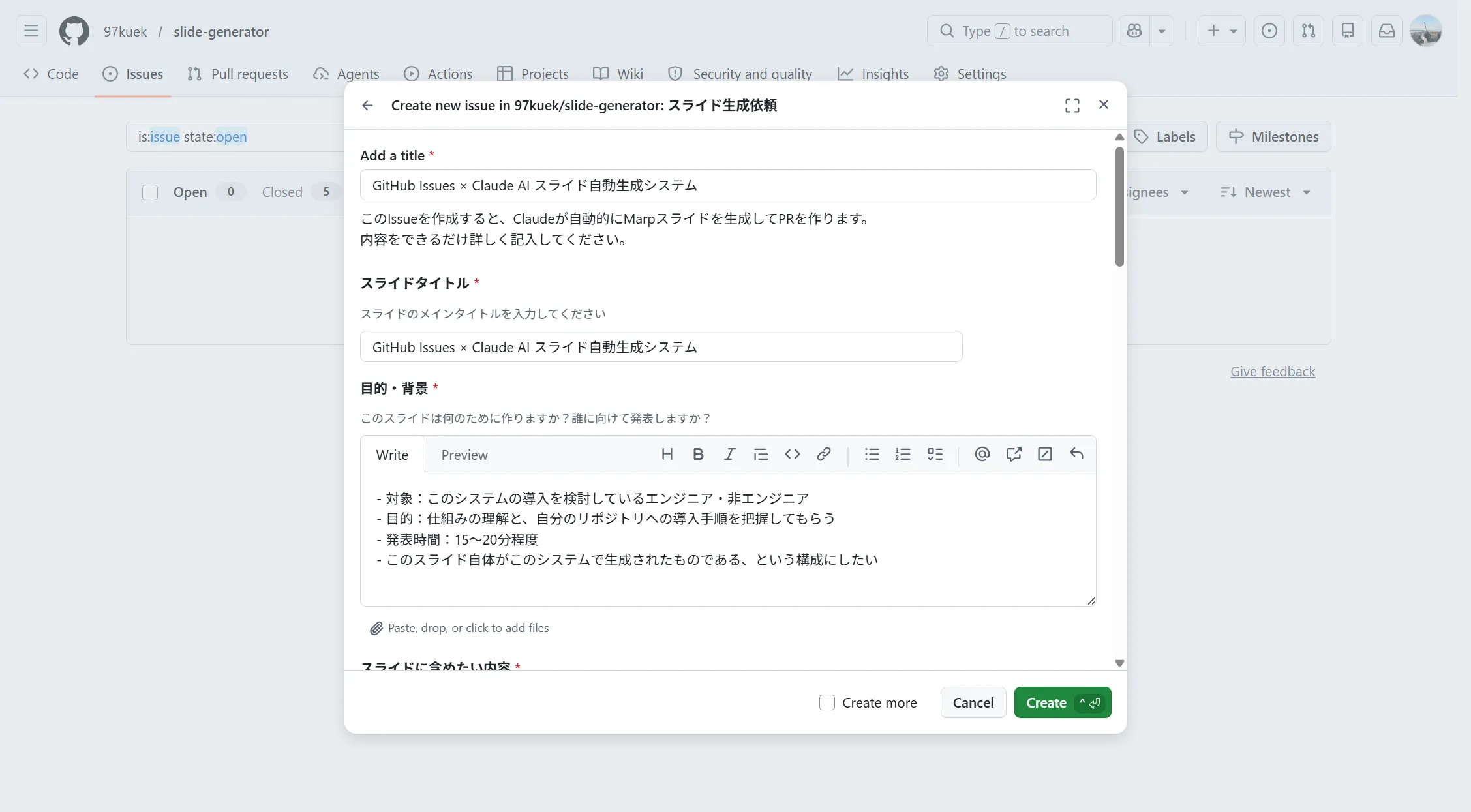Check the Create more checkbox
The width and height of the screenshot is (1471, 812).
pos(826,702)
